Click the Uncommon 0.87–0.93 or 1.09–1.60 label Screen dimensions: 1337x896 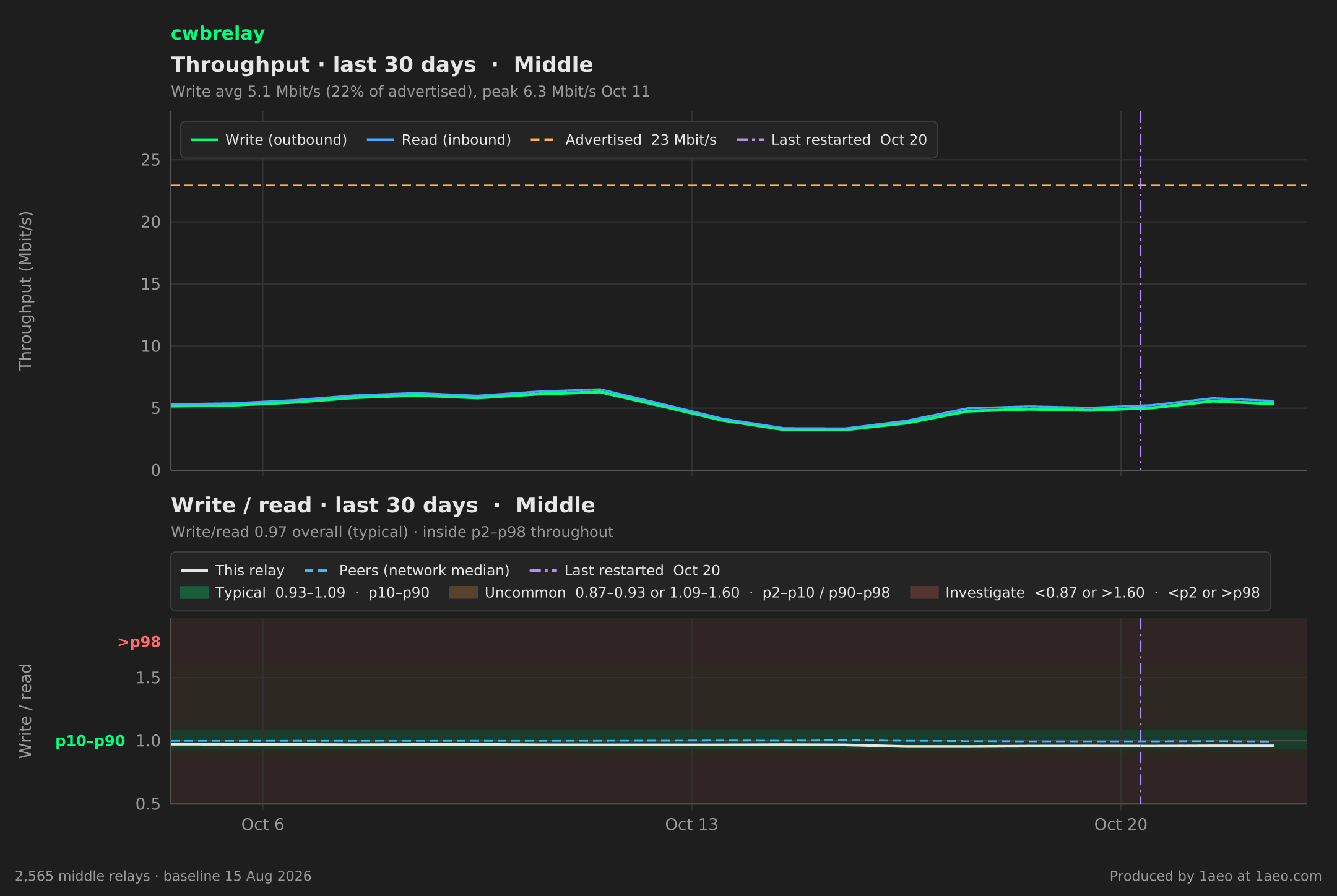tap(687, 593)
